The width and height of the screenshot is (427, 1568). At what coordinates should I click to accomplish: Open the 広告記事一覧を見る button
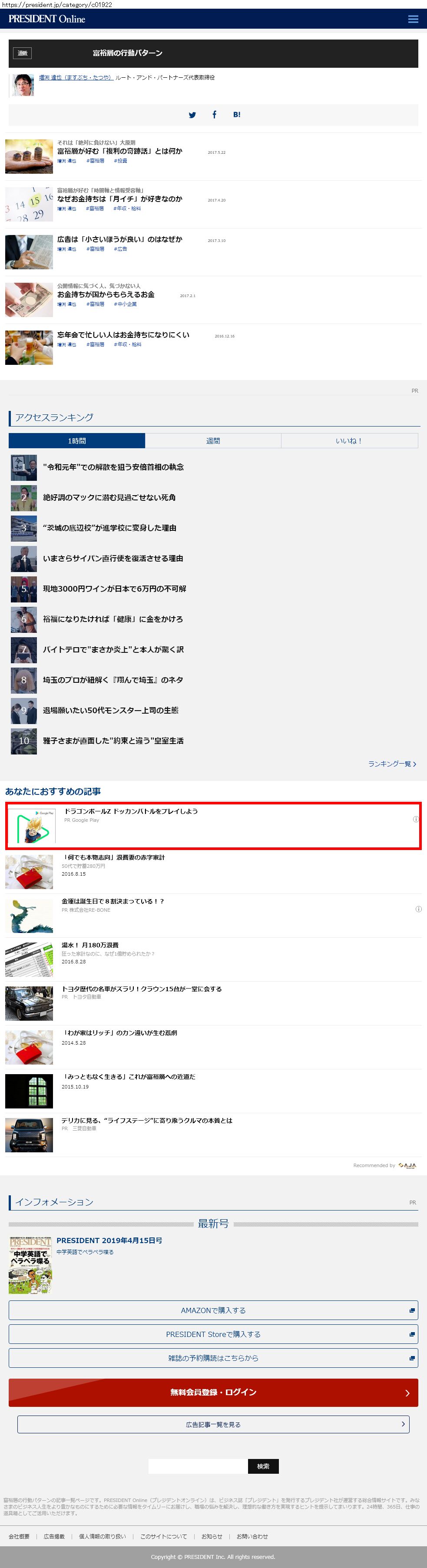[x=213, y=1424]
